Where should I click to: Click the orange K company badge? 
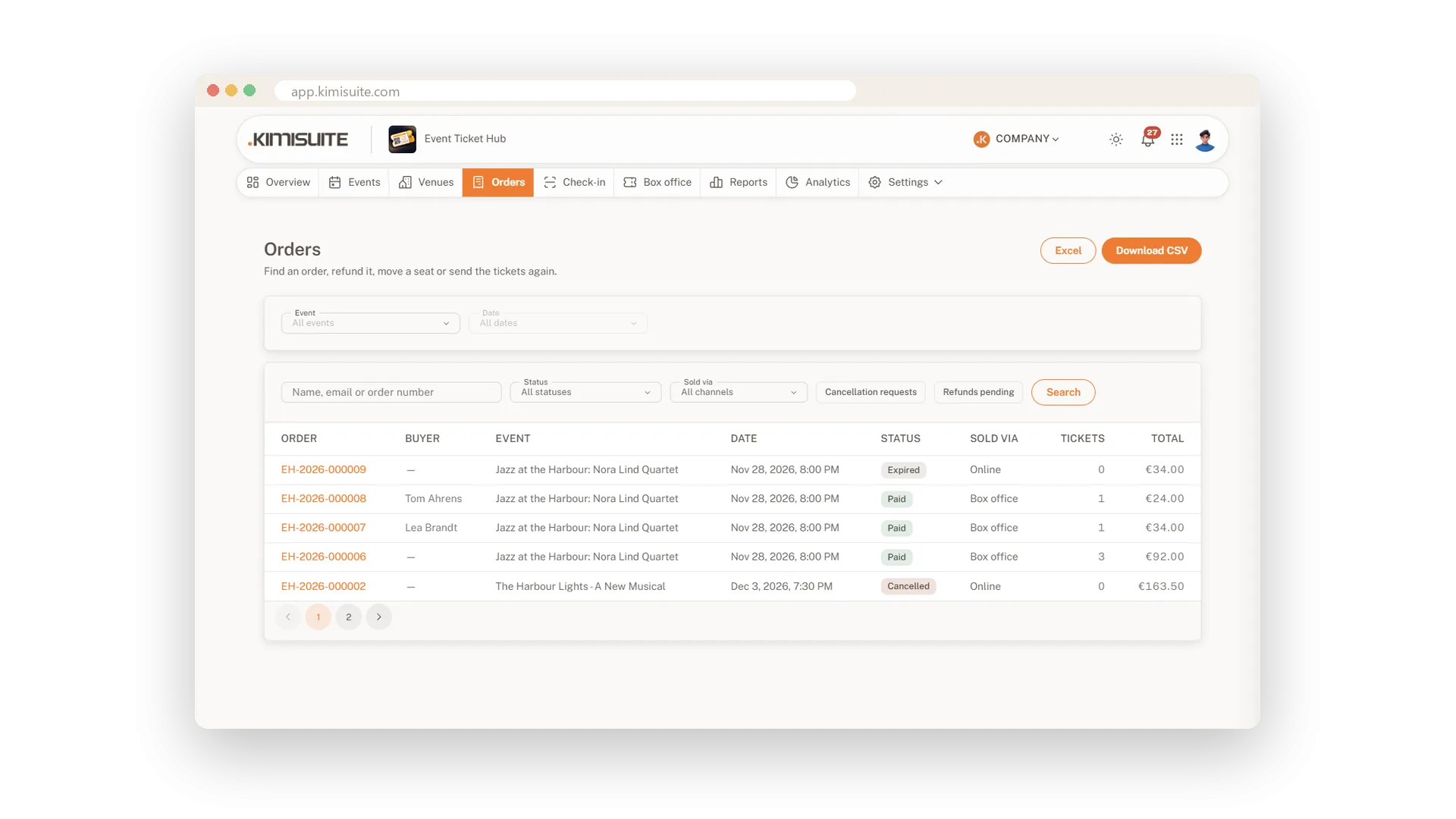coord(981,140)
